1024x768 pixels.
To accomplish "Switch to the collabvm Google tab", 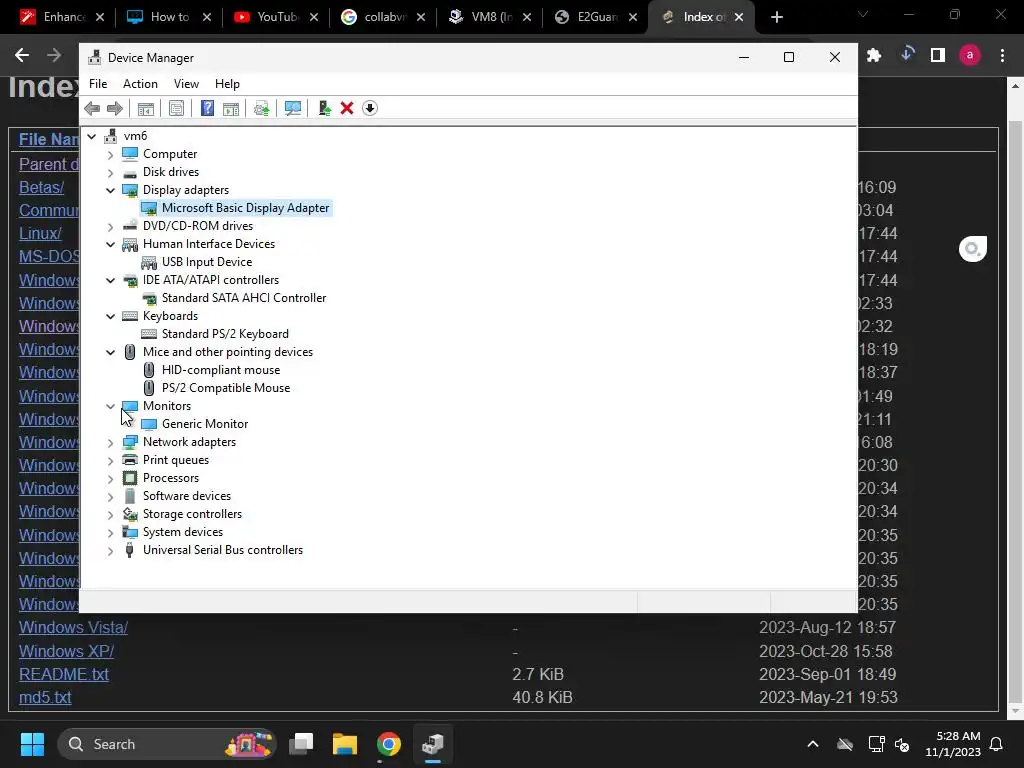I will tap(382, 17).
